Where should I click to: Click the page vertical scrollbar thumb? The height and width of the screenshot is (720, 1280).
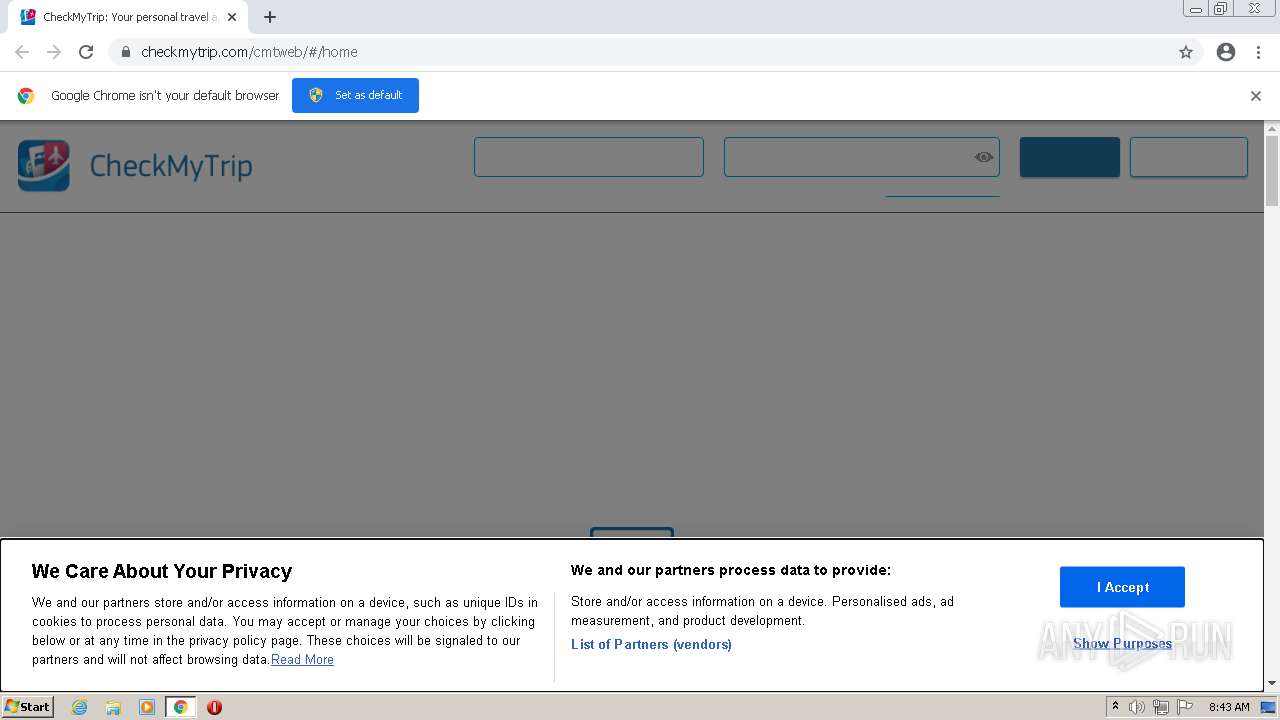1272,171
